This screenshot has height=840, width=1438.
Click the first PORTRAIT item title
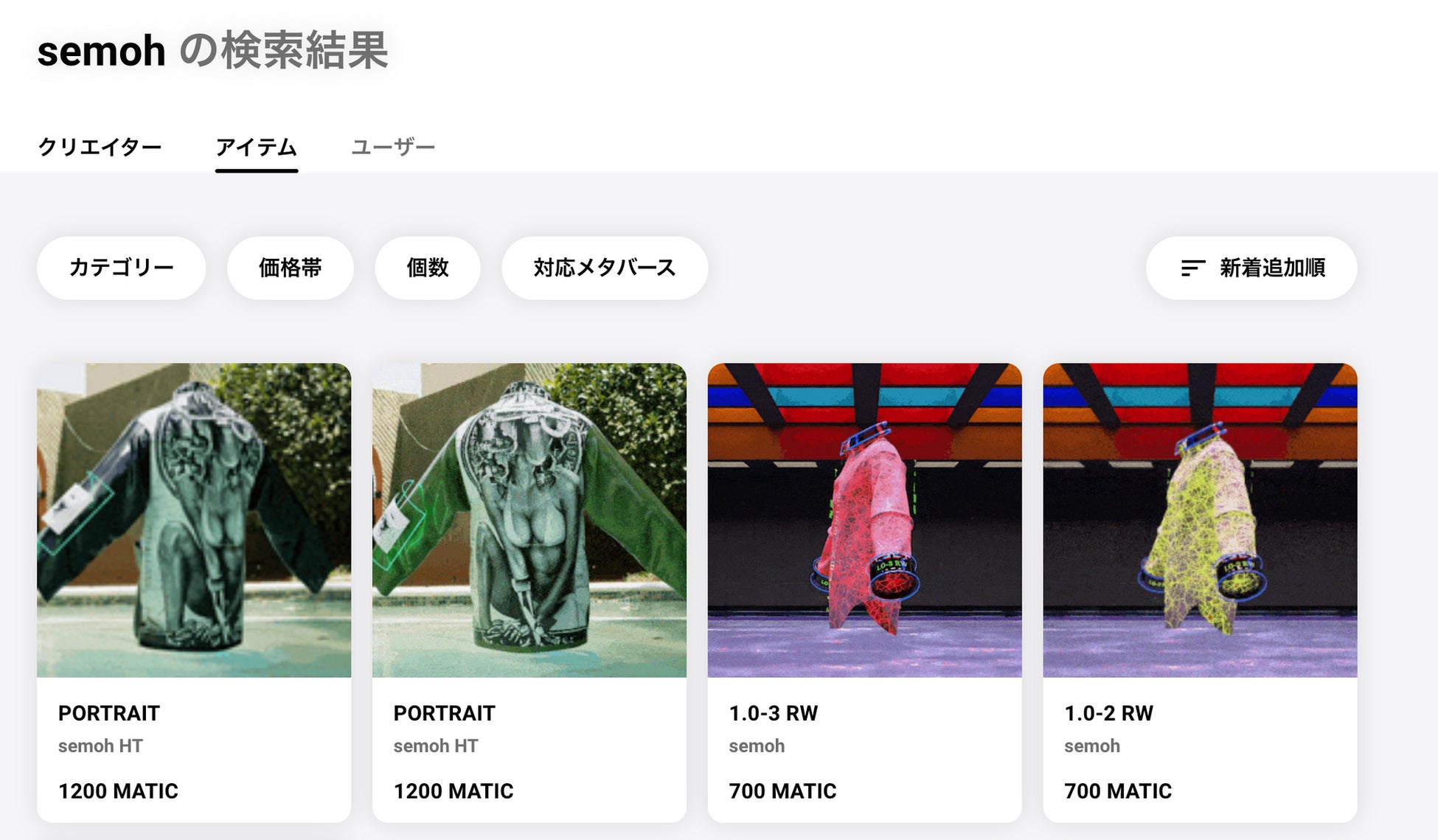pyautogui.click(x=109, y=713)
